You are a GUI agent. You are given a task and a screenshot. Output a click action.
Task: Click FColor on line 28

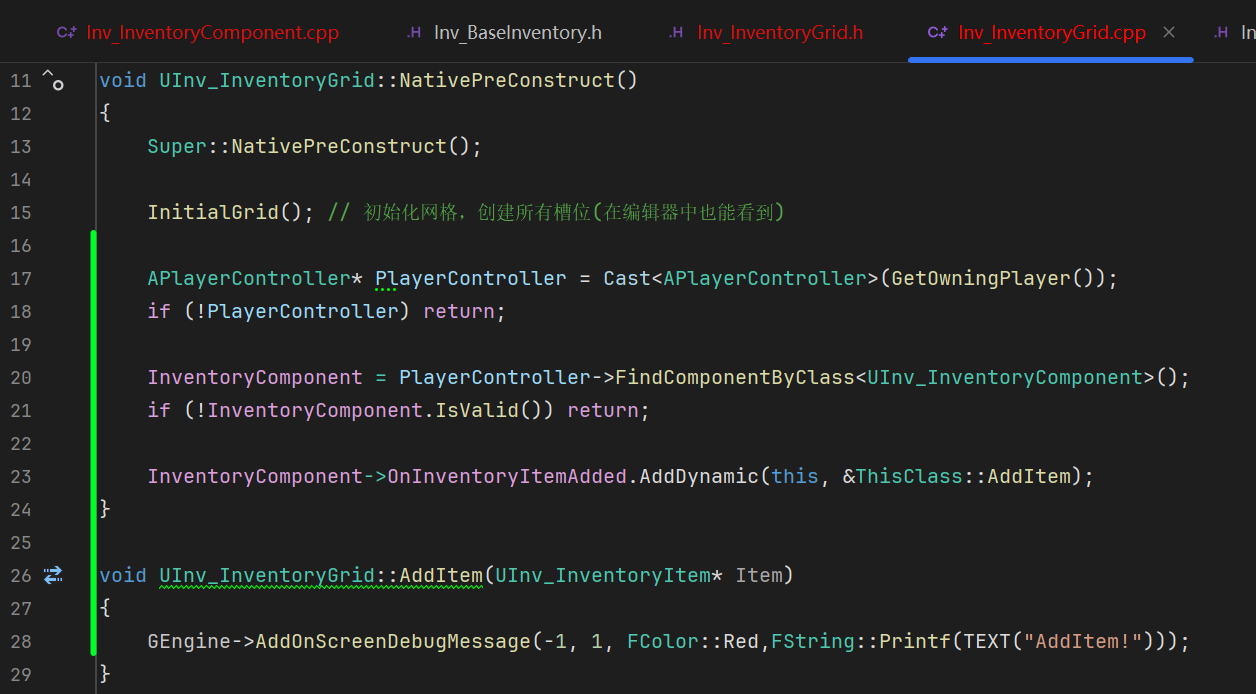click(x=663, y=641)
